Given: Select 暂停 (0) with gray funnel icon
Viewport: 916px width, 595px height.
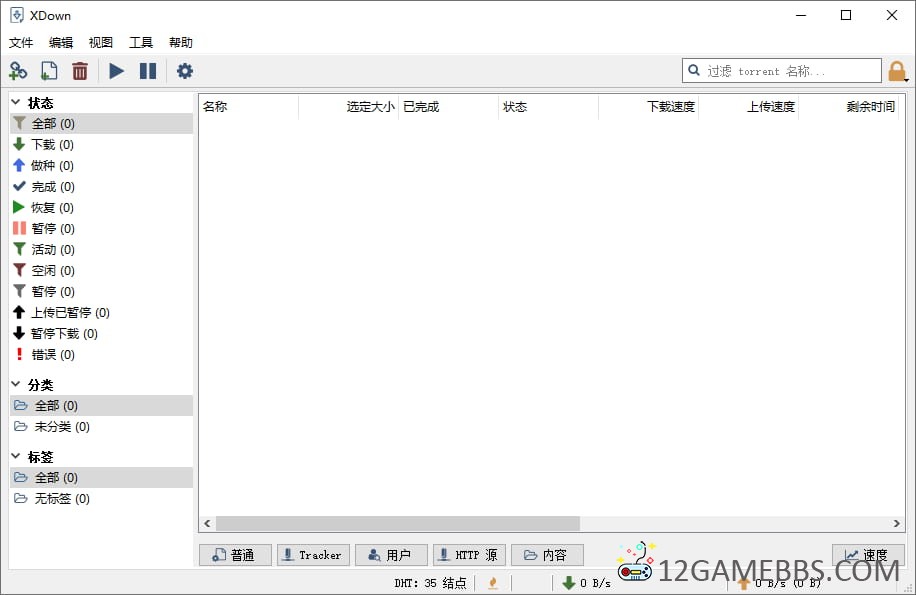Looking at the screenshot, I should tap(102, 291).
